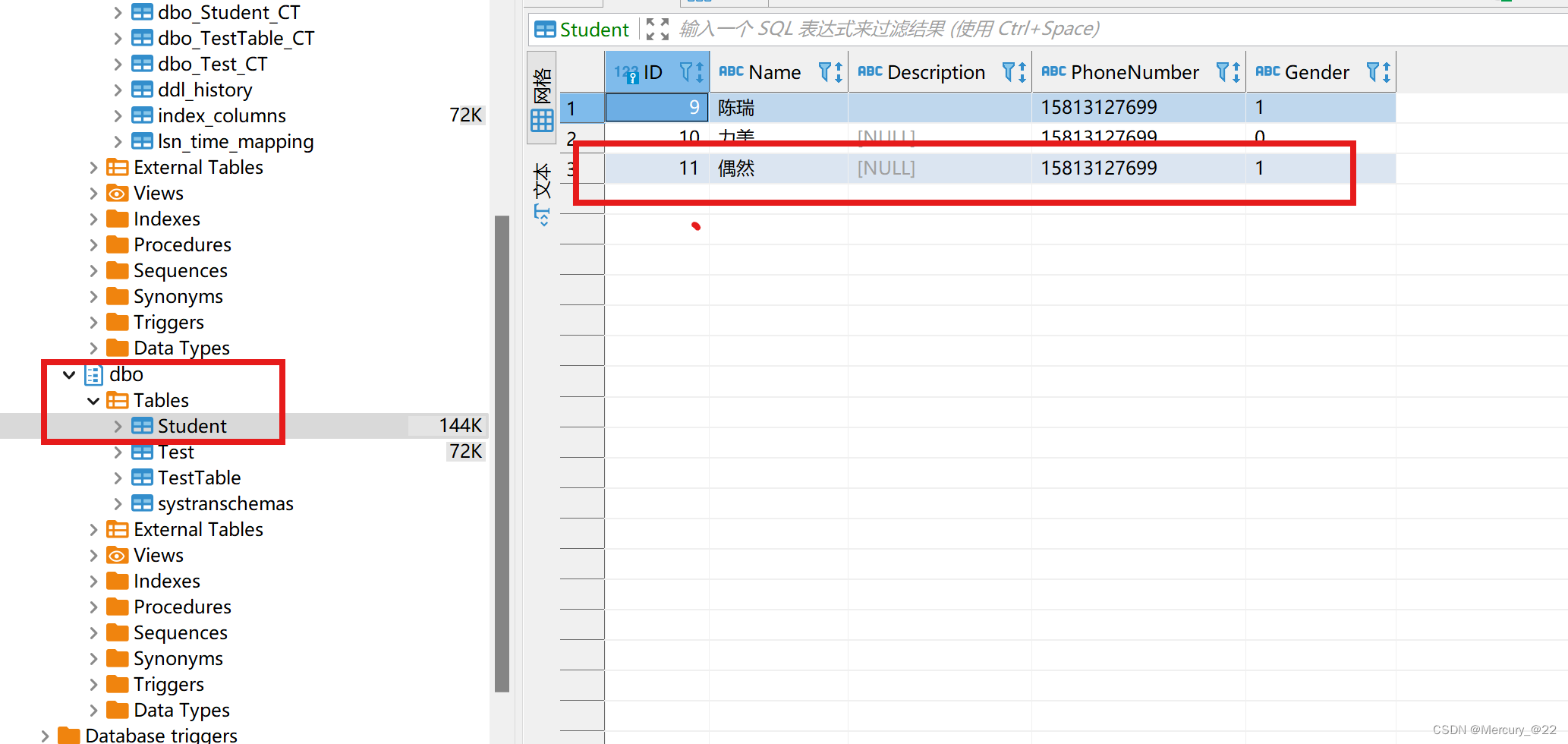Viewport: 1568px width, 744px height.
Task: Collapse the dbo schema node
Action: pyautogui.click(x=68, y=374)
